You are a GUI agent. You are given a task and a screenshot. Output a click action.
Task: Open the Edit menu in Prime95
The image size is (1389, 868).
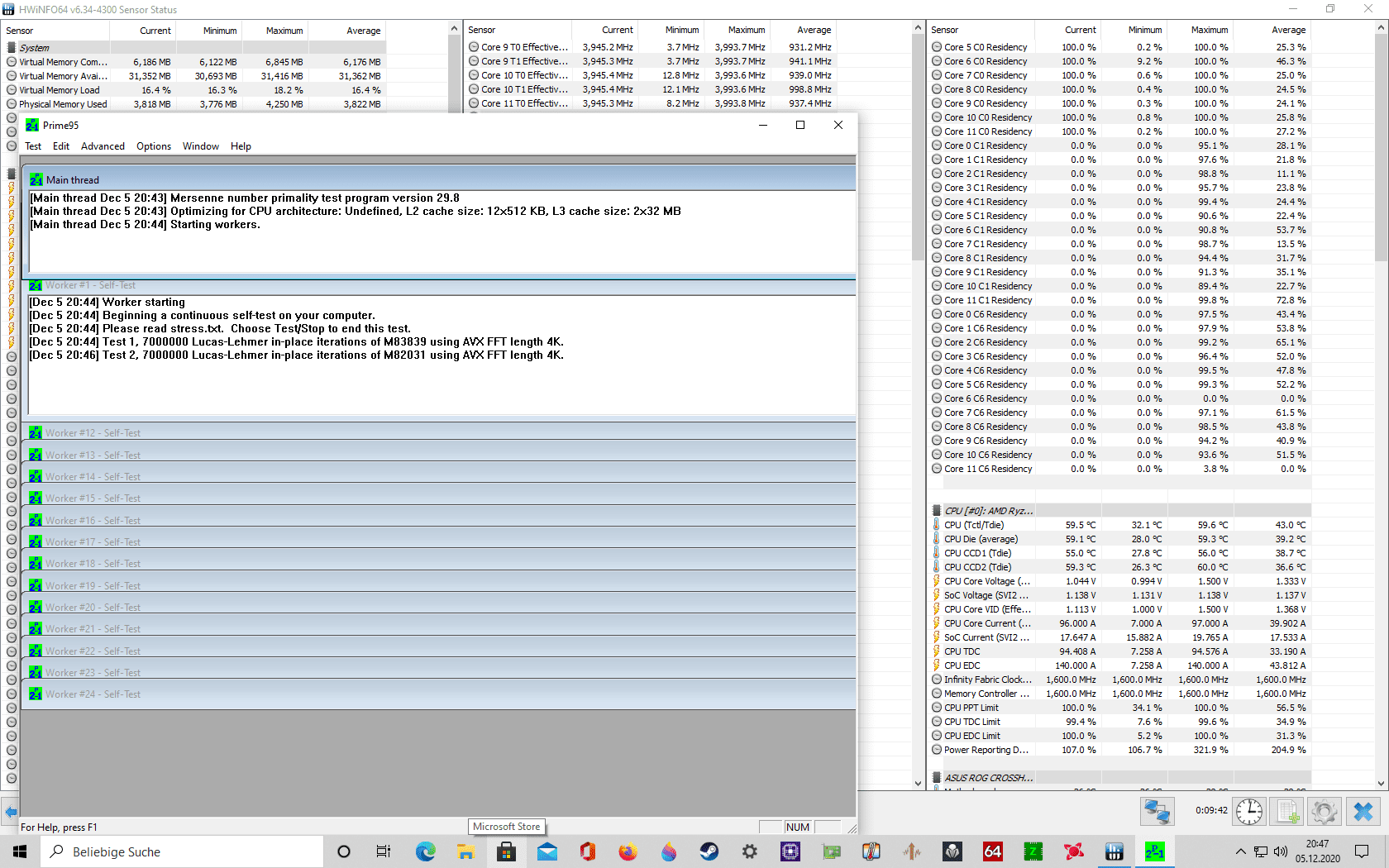61,146
